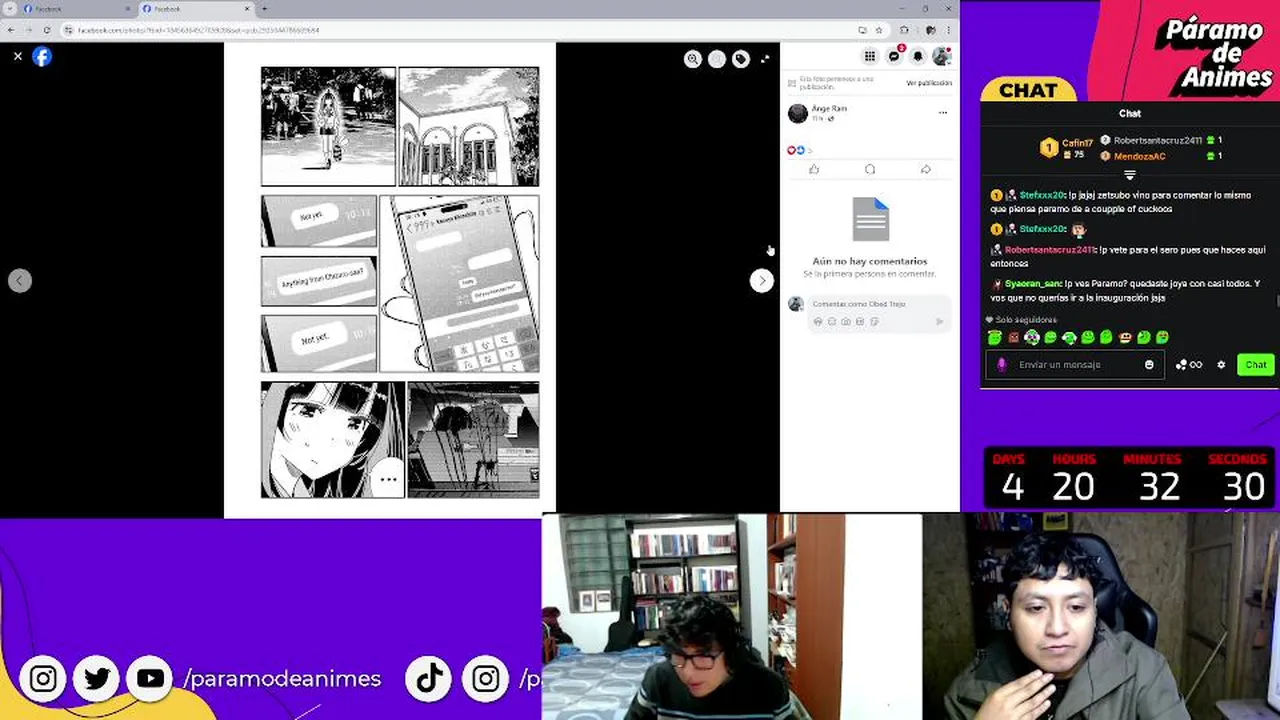The height and width of the screenshot is (720, 1280).
Task: Click the purple icon in message box
Action: [1002, 365]
